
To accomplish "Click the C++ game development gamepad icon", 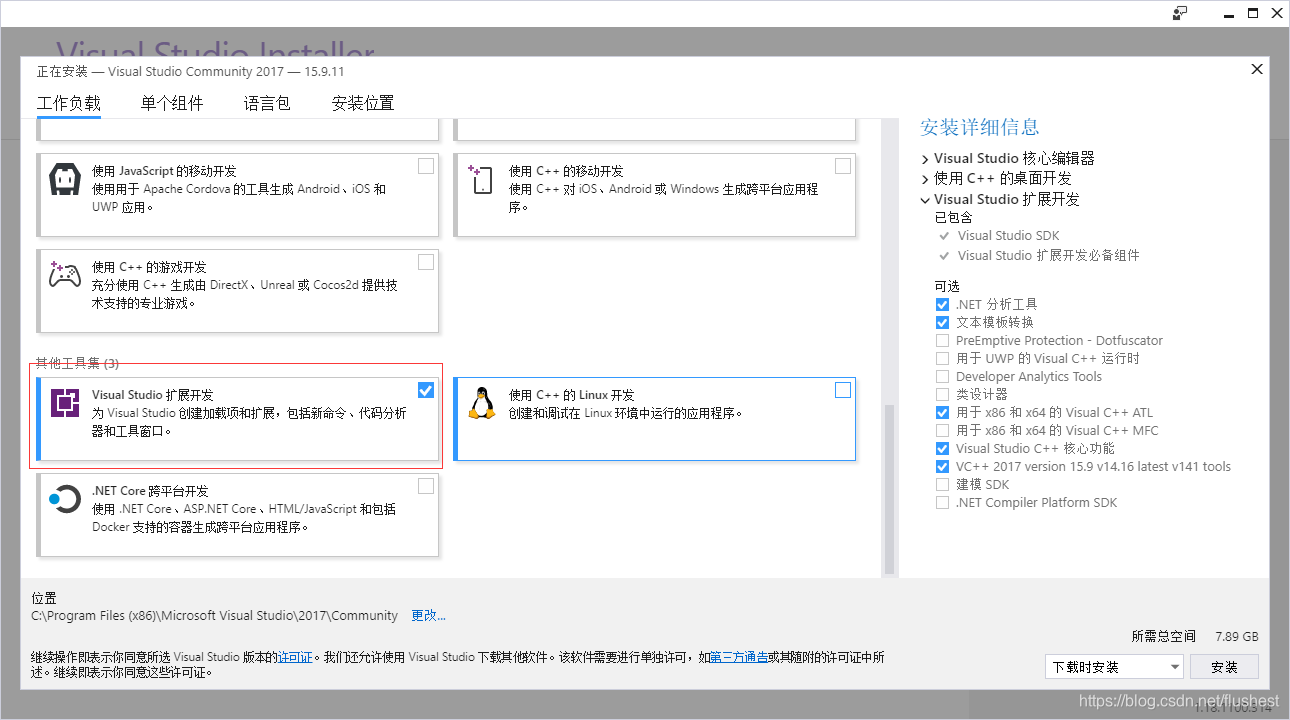I will click(x=64, y=276).
